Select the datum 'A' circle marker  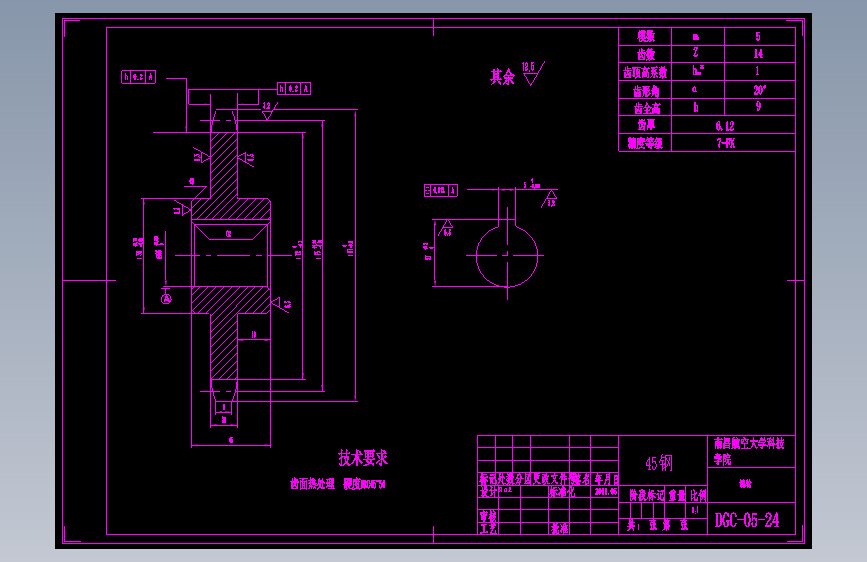click(x=166, y=299)
